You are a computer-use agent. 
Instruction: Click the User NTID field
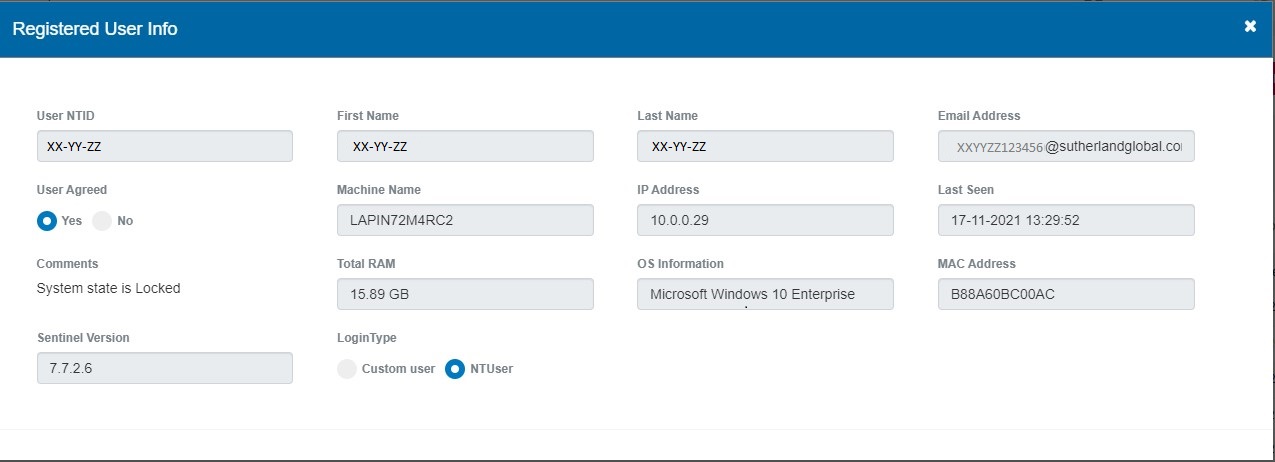click(x=164, y=146)
